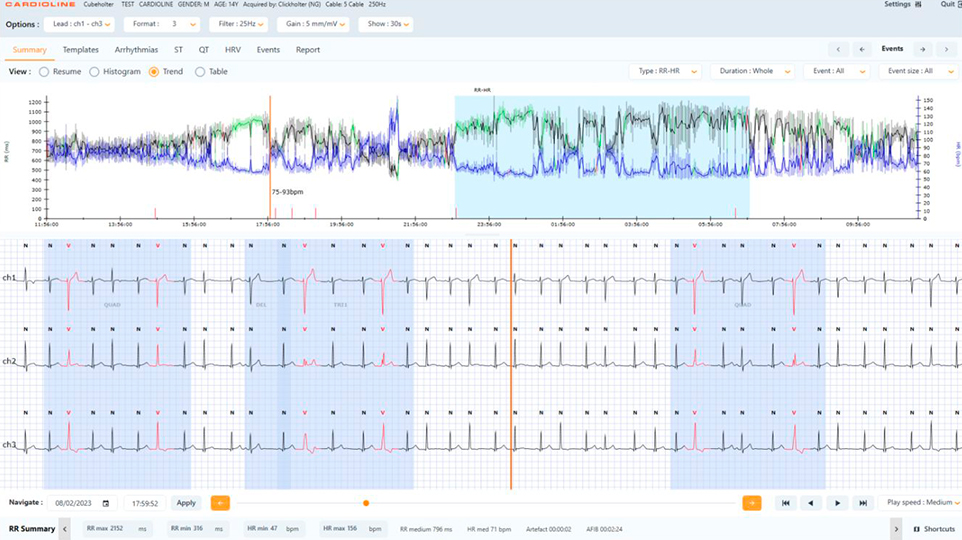Image resolution: width=962 pixels, height=540 pixels.
Task: Open the HRV tab
Action: point(232,49)
